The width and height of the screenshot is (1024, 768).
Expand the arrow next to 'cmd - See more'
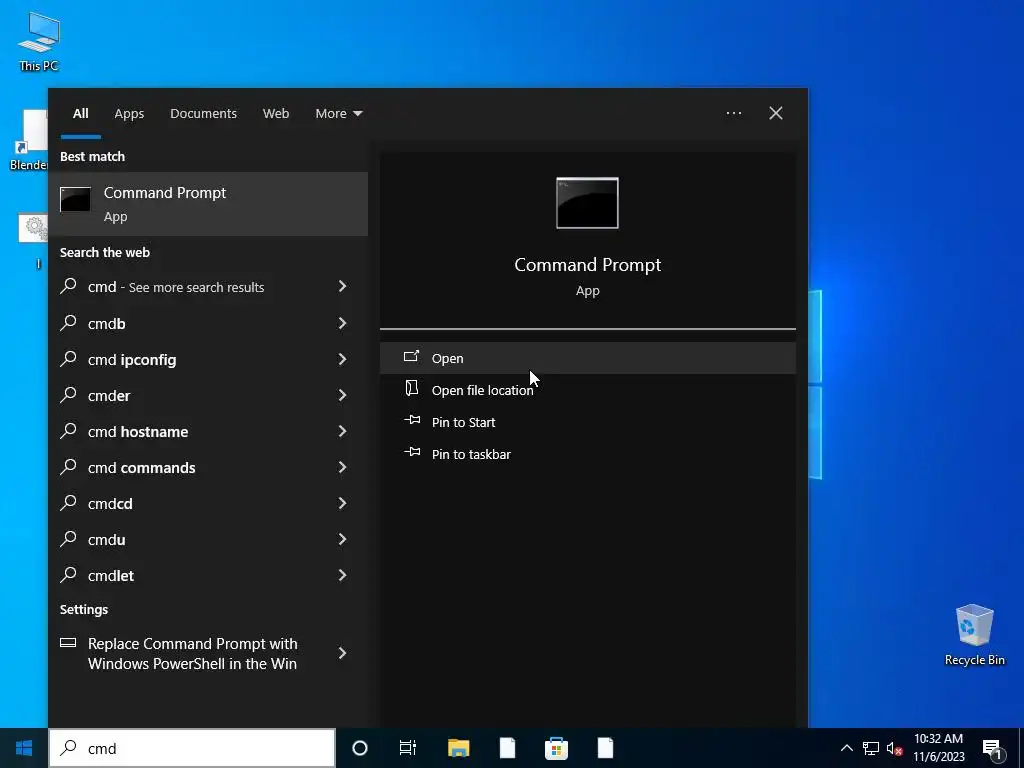tap(342, 286)
